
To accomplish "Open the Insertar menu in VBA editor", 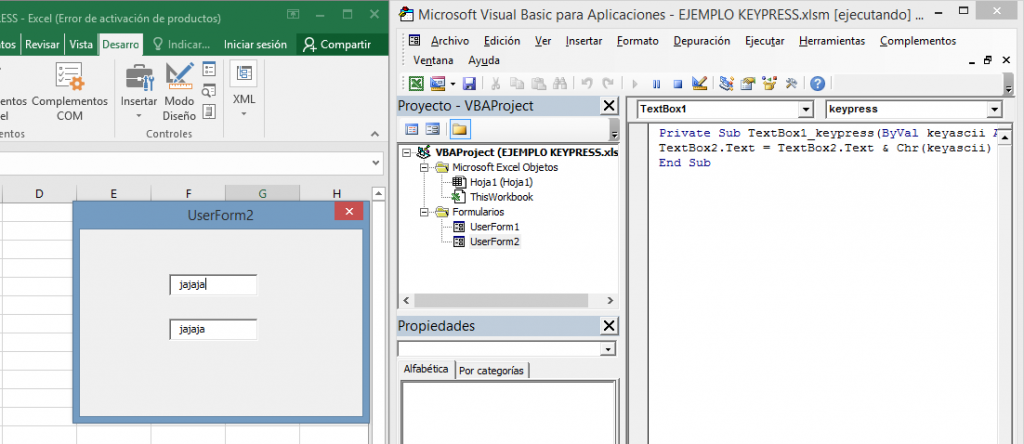I will coord(584,40).
